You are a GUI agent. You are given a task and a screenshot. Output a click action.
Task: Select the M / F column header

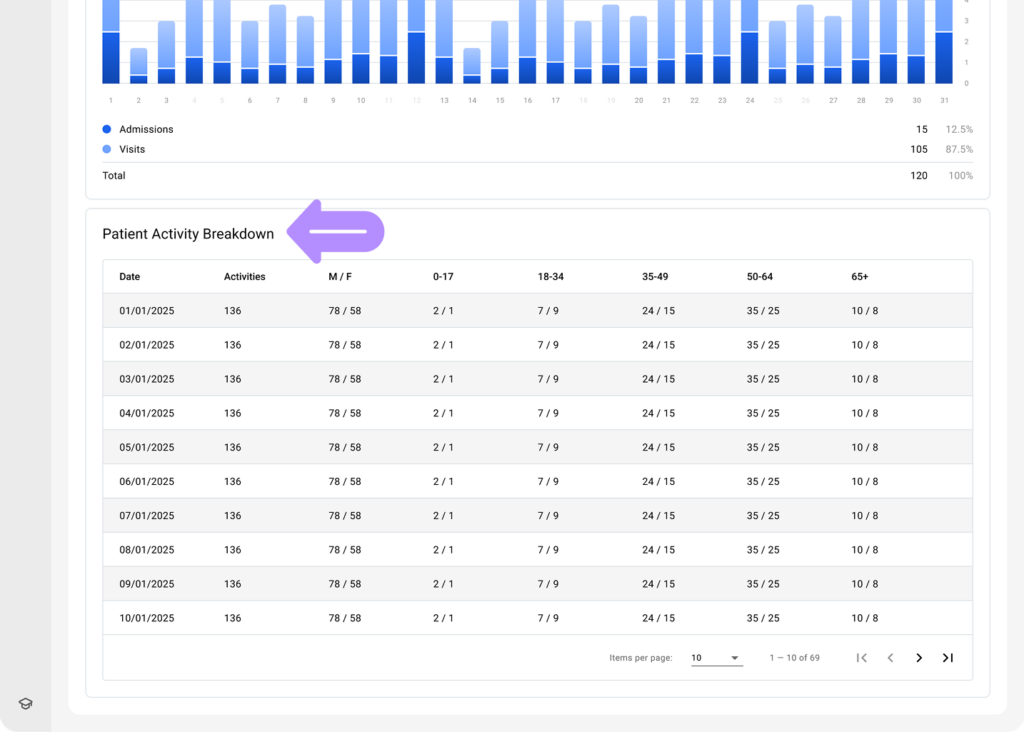pyautogui.click(x=340, y=276)
